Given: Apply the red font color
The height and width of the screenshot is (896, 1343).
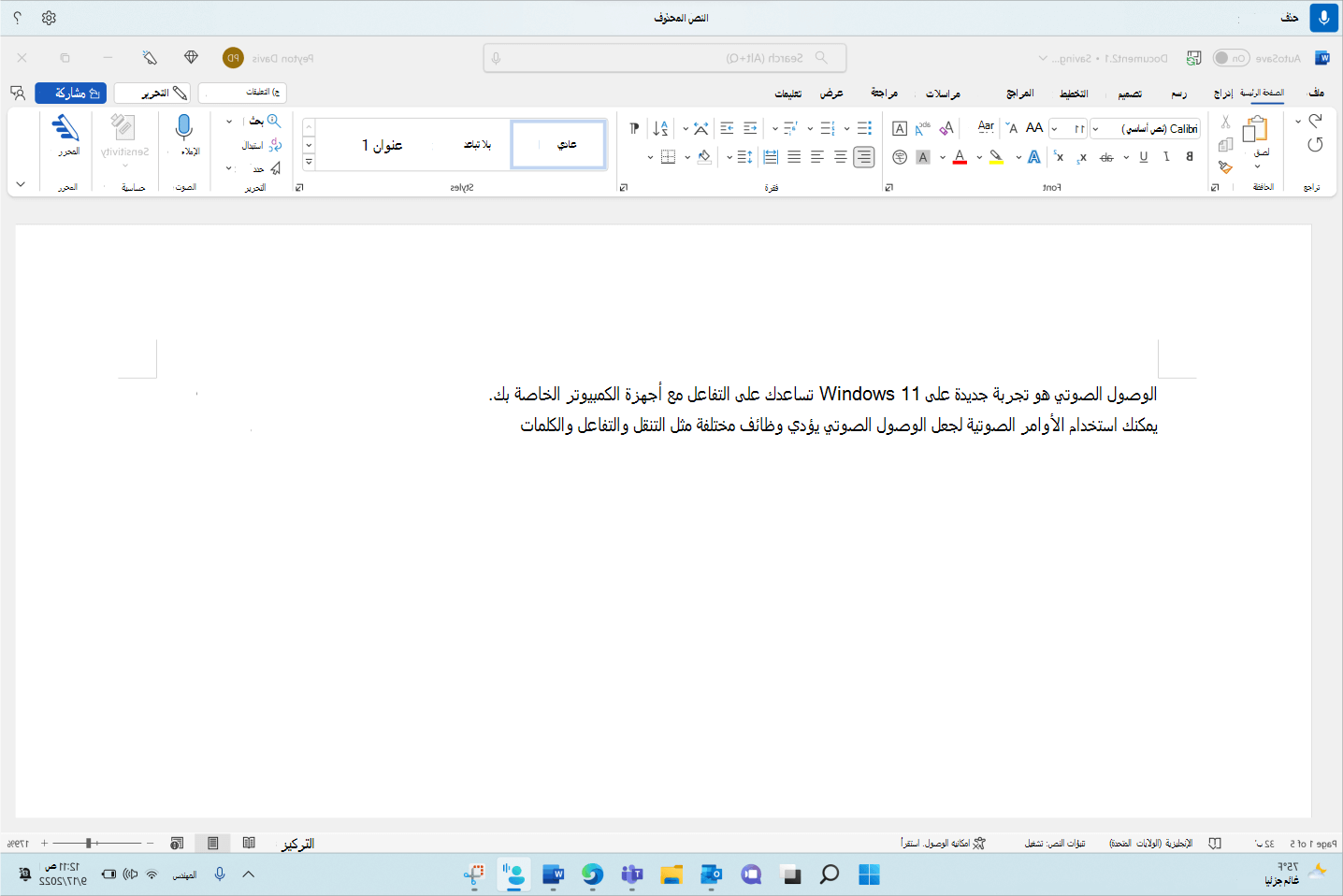Looking at the screenshot, I should (960, 157).
